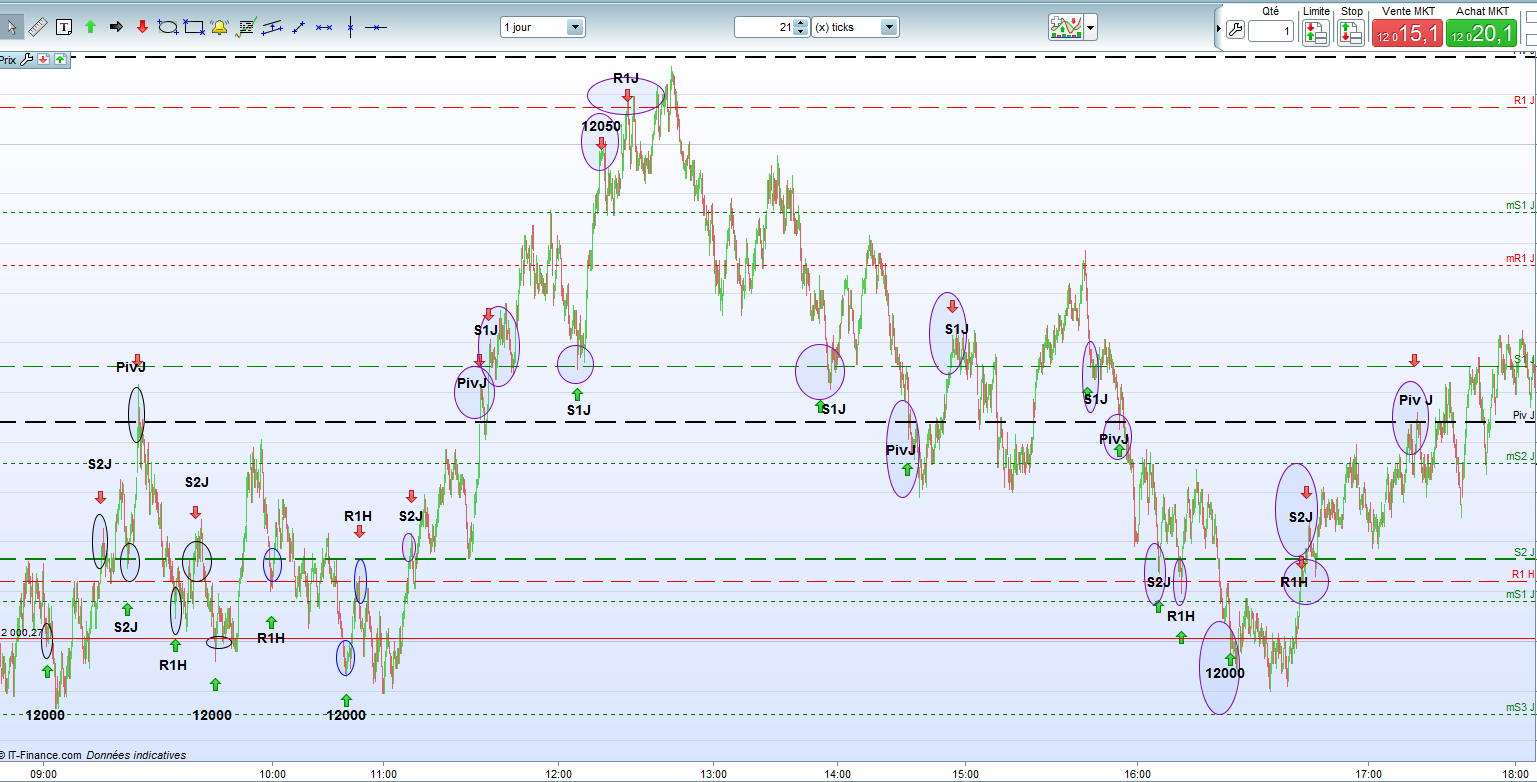1537x782 pixels.
Task: Place a Stop order
Action: click(x=1351, y=31)
